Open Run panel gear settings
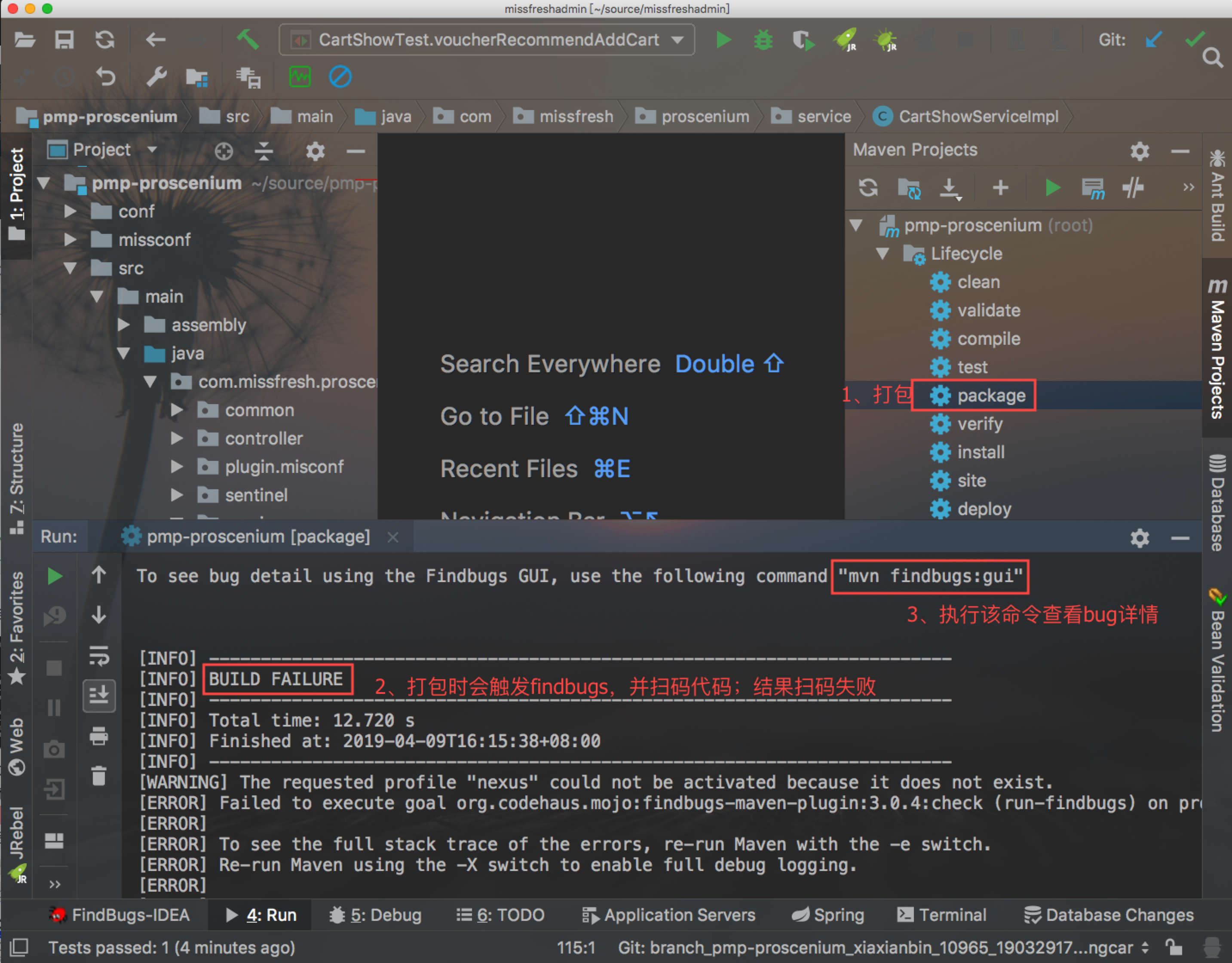The height and width of the screenshot is (963, 1232). click(x=1140, y=538)
